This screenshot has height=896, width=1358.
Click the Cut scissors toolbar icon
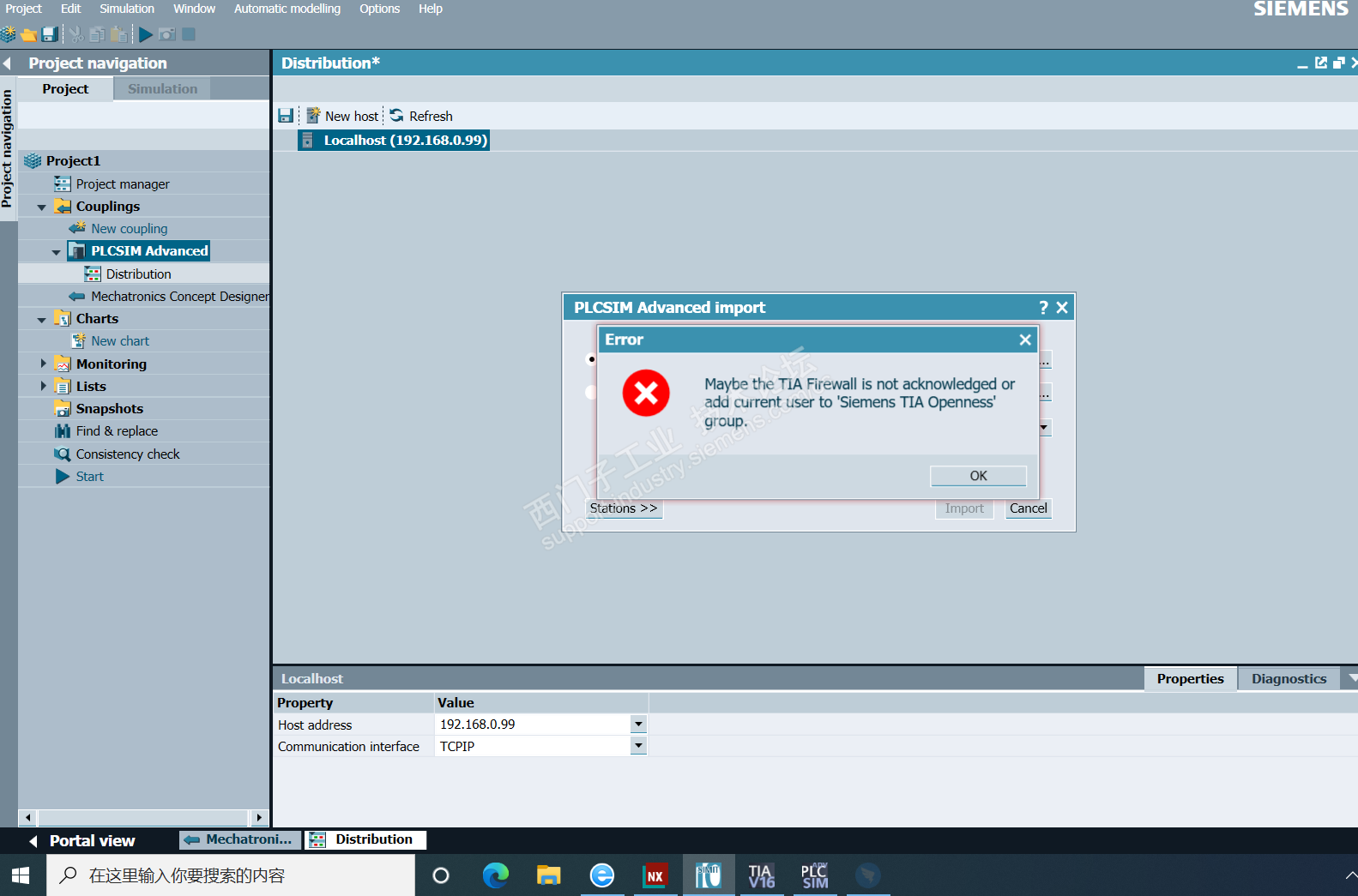coord(76,34)
